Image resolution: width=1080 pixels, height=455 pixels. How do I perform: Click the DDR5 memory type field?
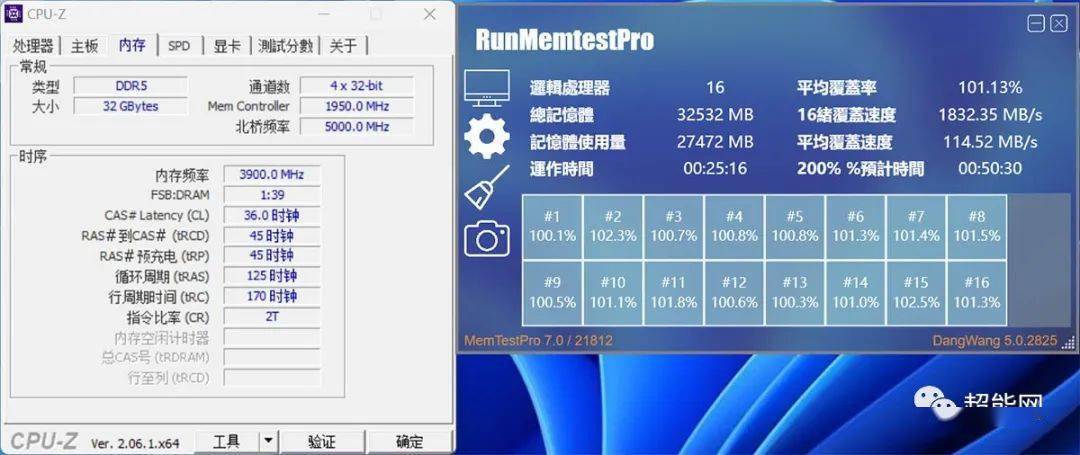pyautogui.click(x=130, y=86)
